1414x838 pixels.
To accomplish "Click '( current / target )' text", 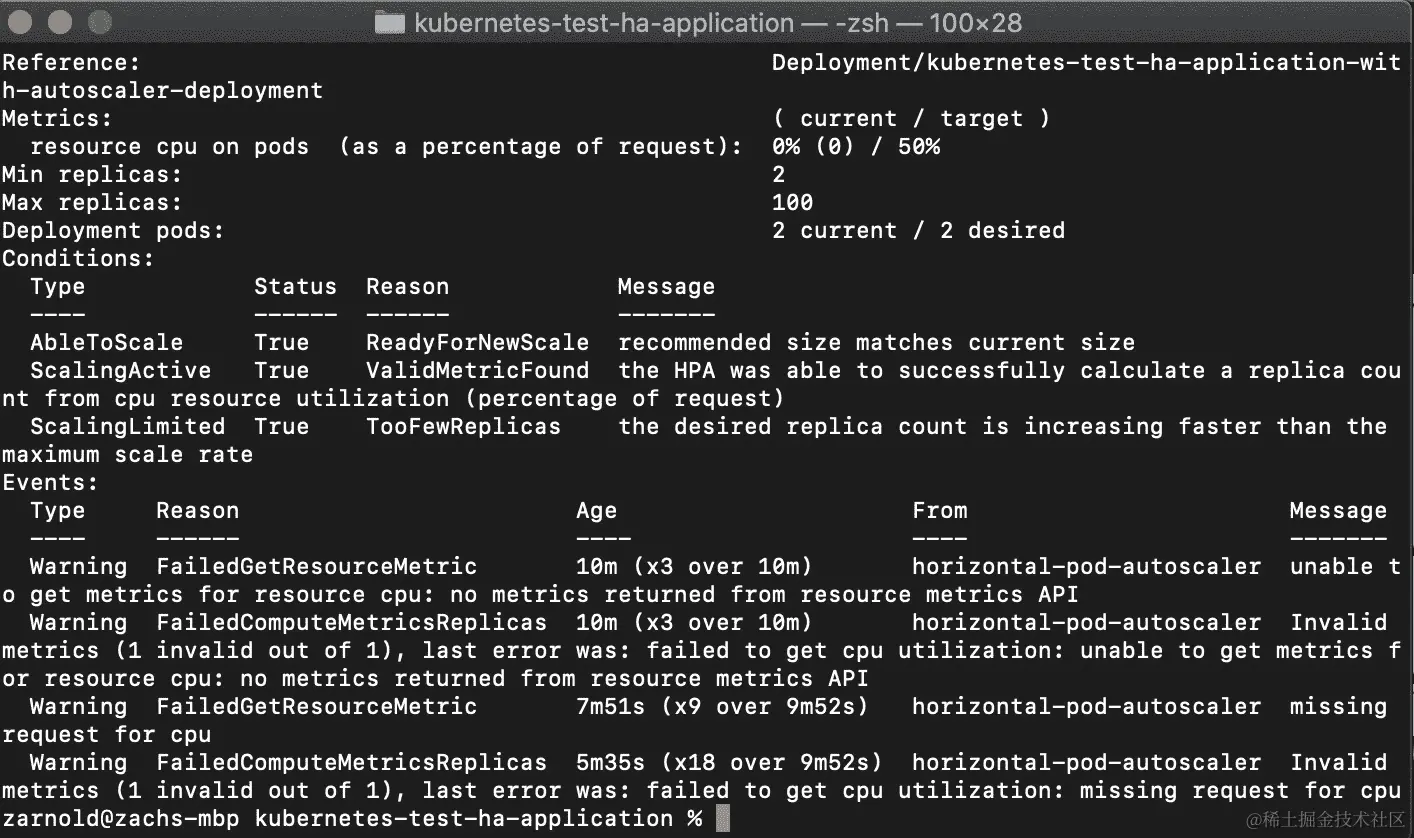I will click(x=912, y=119).
